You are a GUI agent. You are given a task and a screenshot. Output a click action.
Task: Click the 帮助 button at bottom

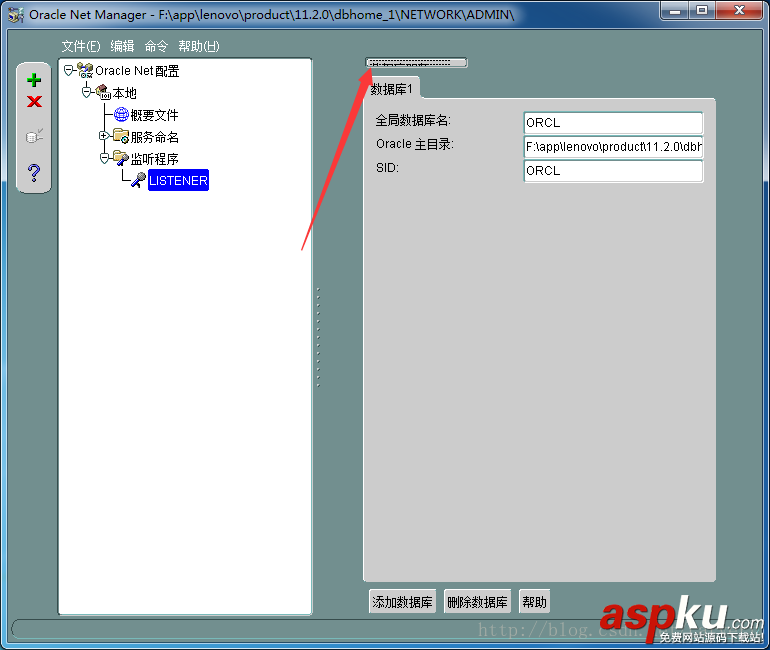534,601
